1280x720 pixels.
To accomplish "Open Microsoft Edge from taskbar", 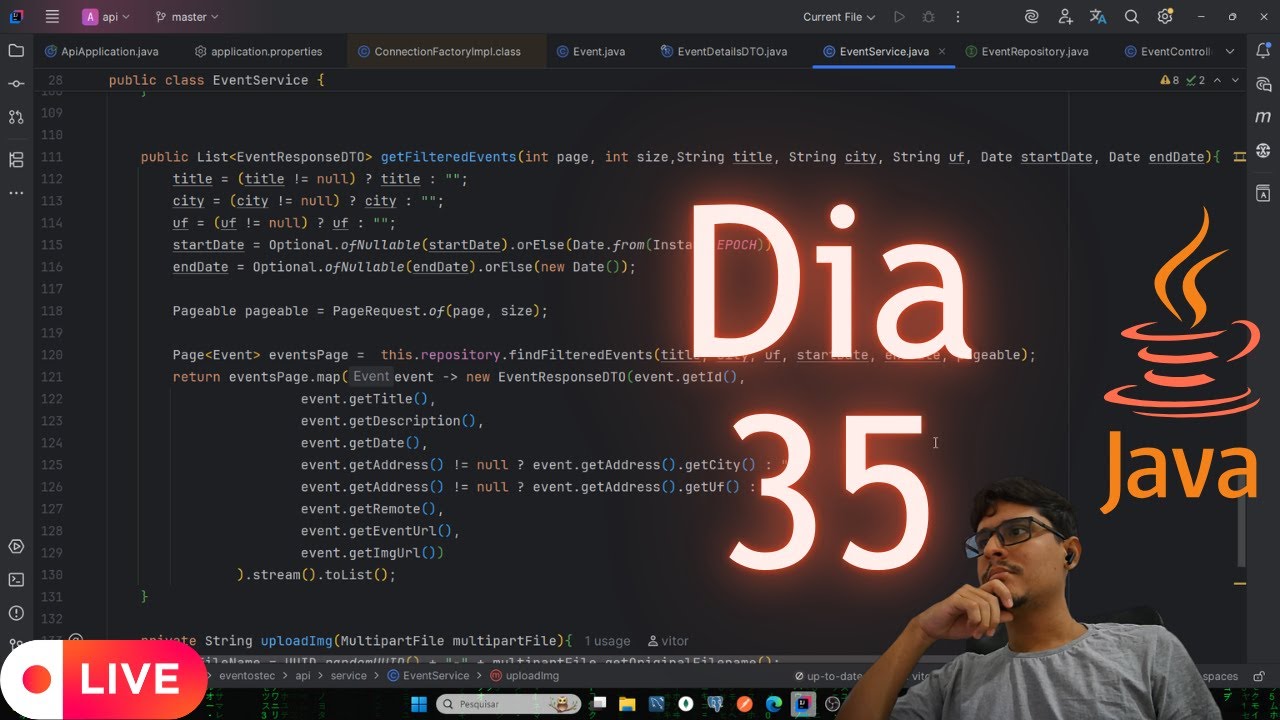I will click(x=774, y=705).
